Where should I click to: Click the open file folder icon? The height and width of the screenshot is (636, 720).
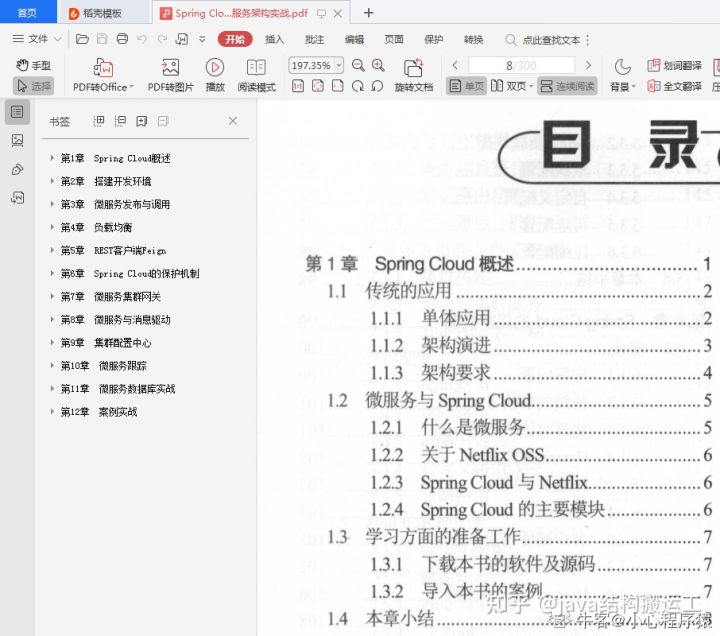[x=82, y=39]
